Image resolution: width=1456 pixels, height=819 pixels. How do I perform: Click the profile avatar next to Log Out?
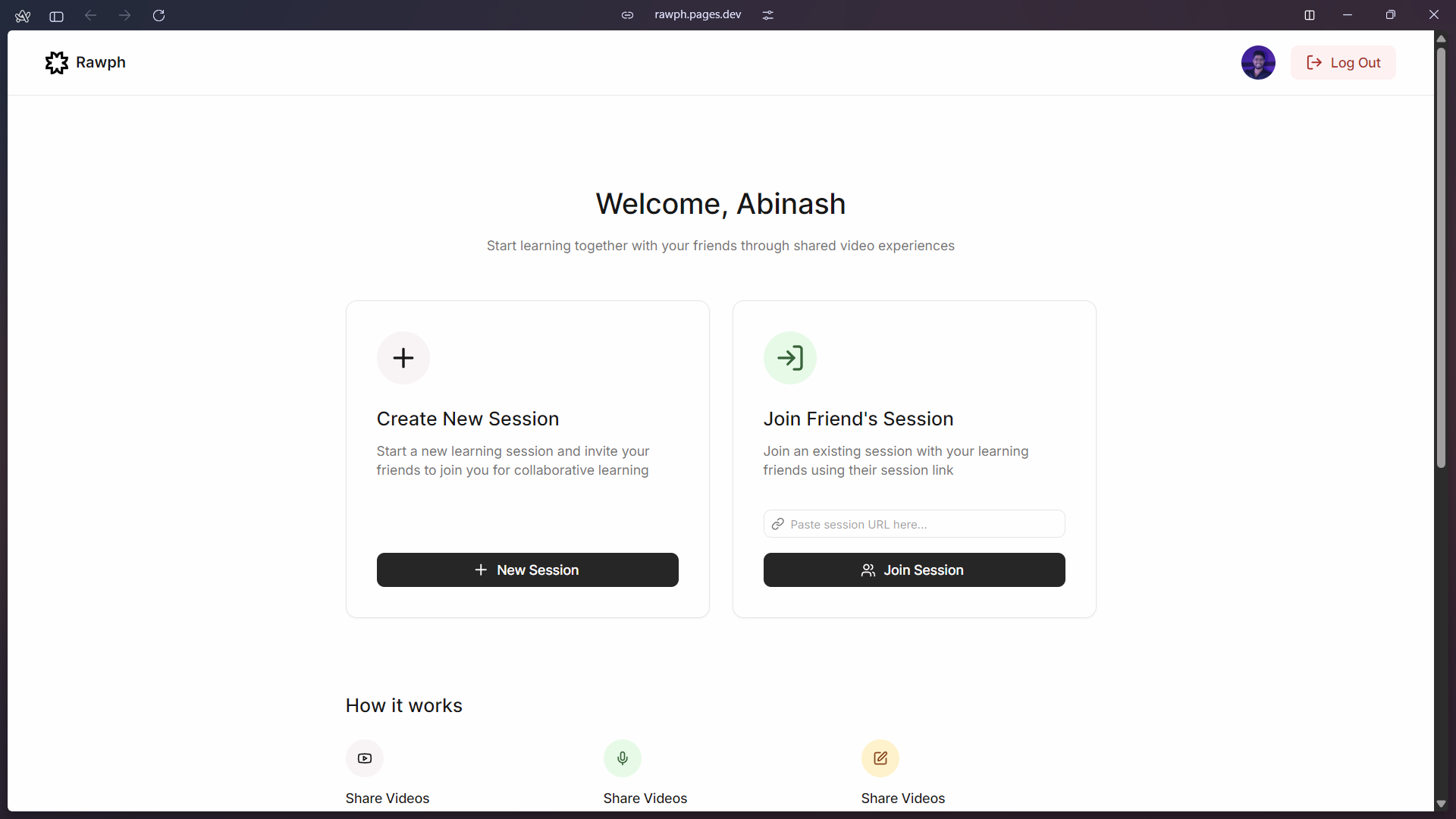[1259, 62]
